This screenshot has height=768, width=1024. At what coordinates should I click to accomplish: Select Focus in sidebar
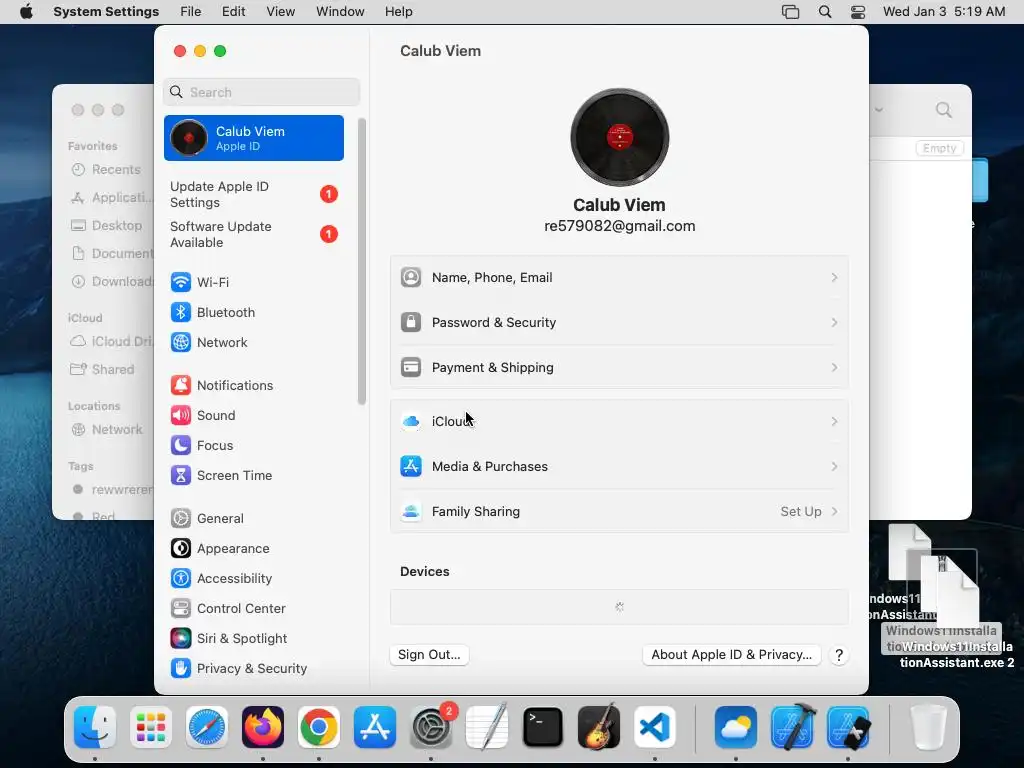pos(202,445)
